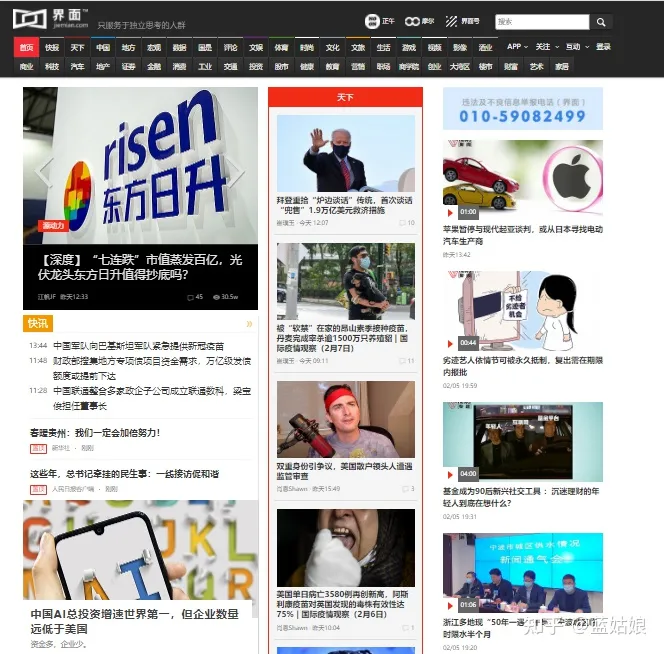Open Biden 炉边谈话 article thumbnail
This screenshot has width=664, height=654.
(346, 153)
